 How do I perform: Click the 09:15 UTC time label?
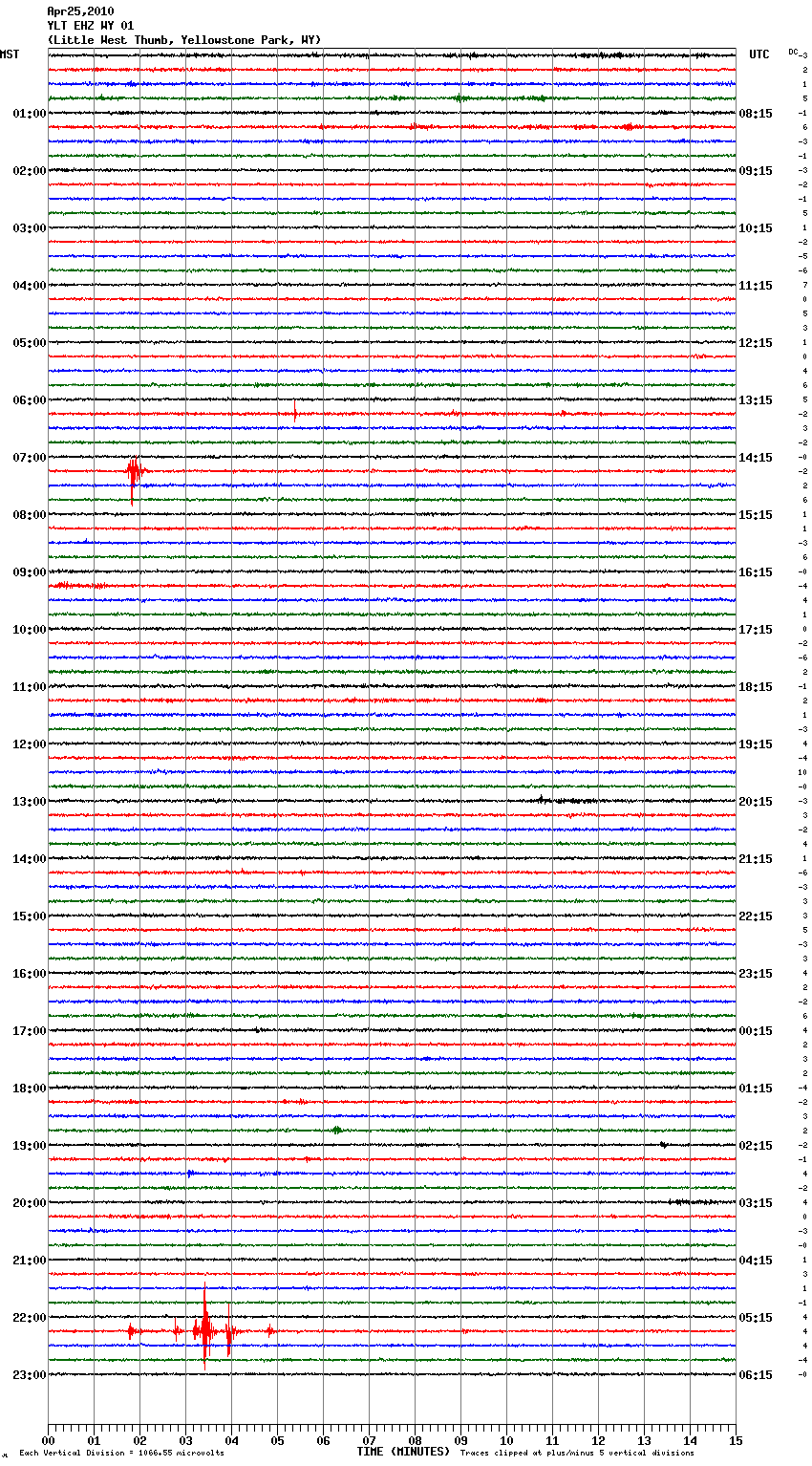756,171
